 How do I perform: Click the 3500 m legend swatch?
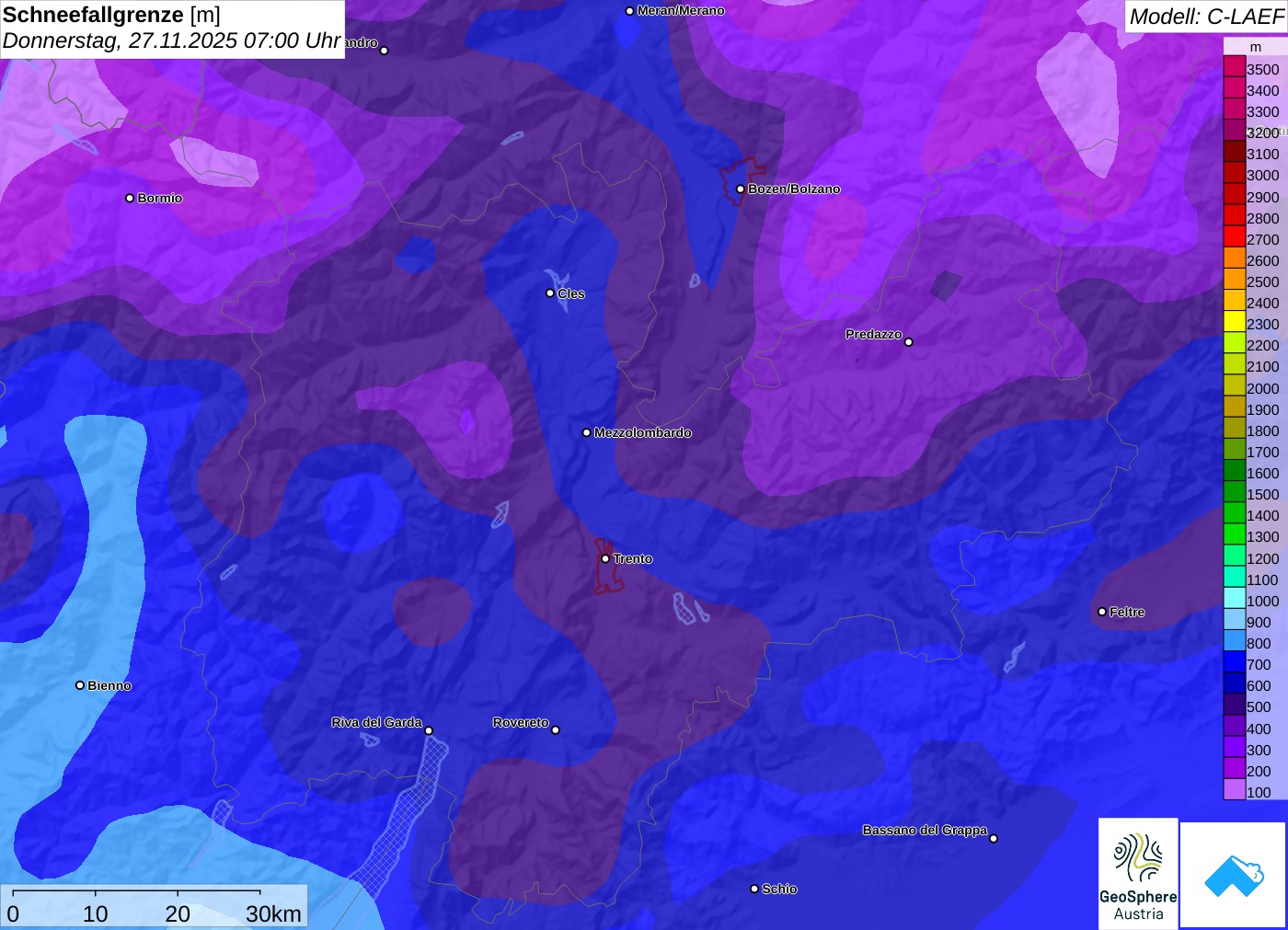(1234, 66)
